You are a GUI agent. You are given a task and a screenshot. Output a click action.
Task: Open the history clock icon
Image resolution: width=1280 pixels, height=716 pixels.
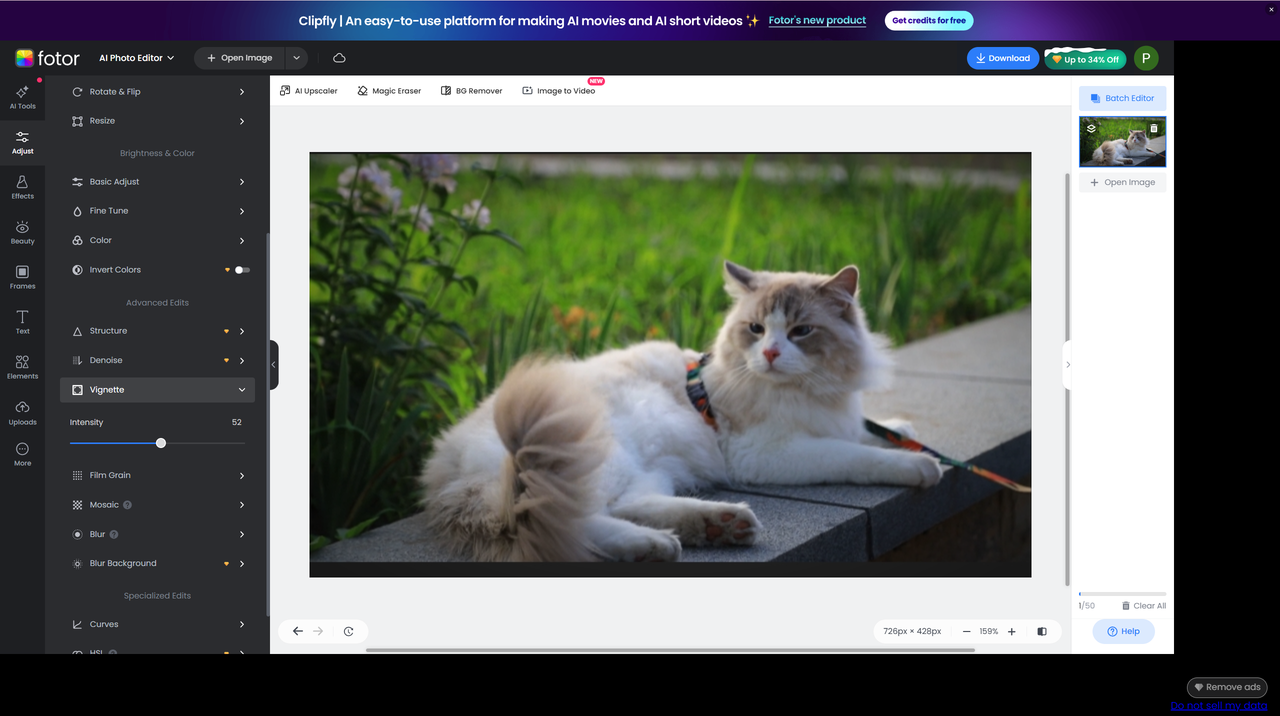click(x=348, y=631)
